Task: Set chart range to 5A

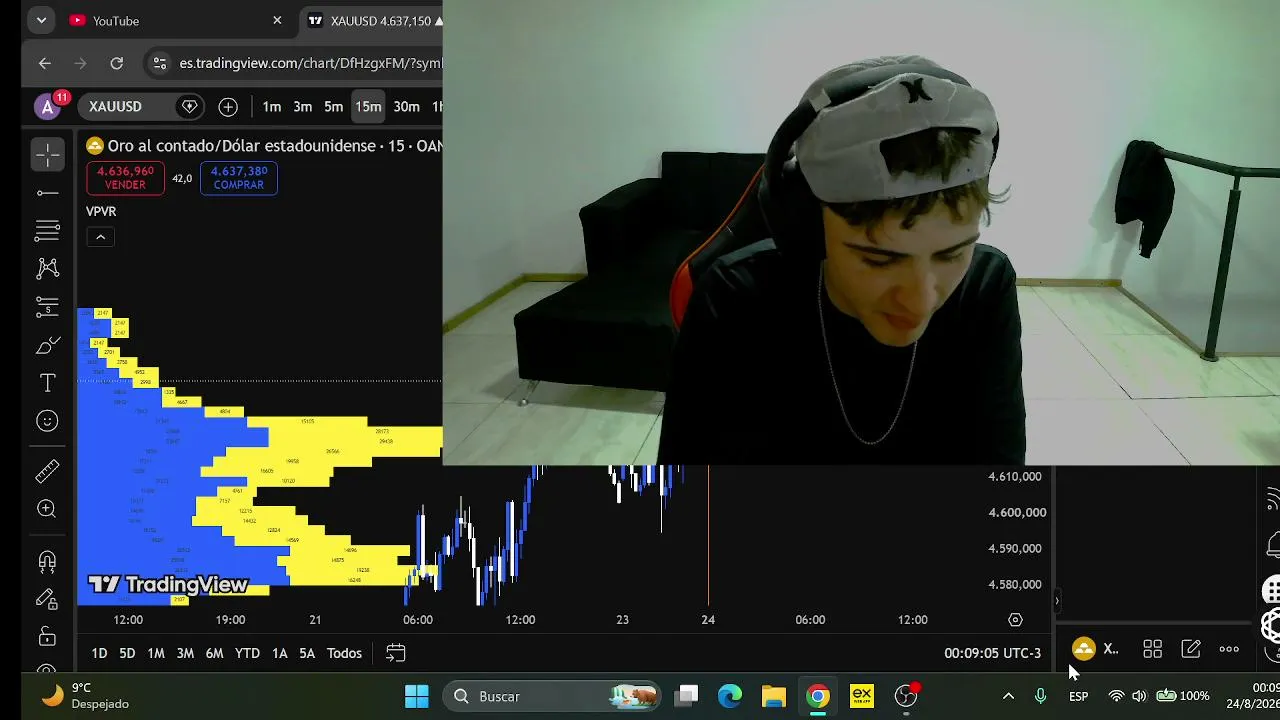Action: pyautogui.click(x=307, y=653)
